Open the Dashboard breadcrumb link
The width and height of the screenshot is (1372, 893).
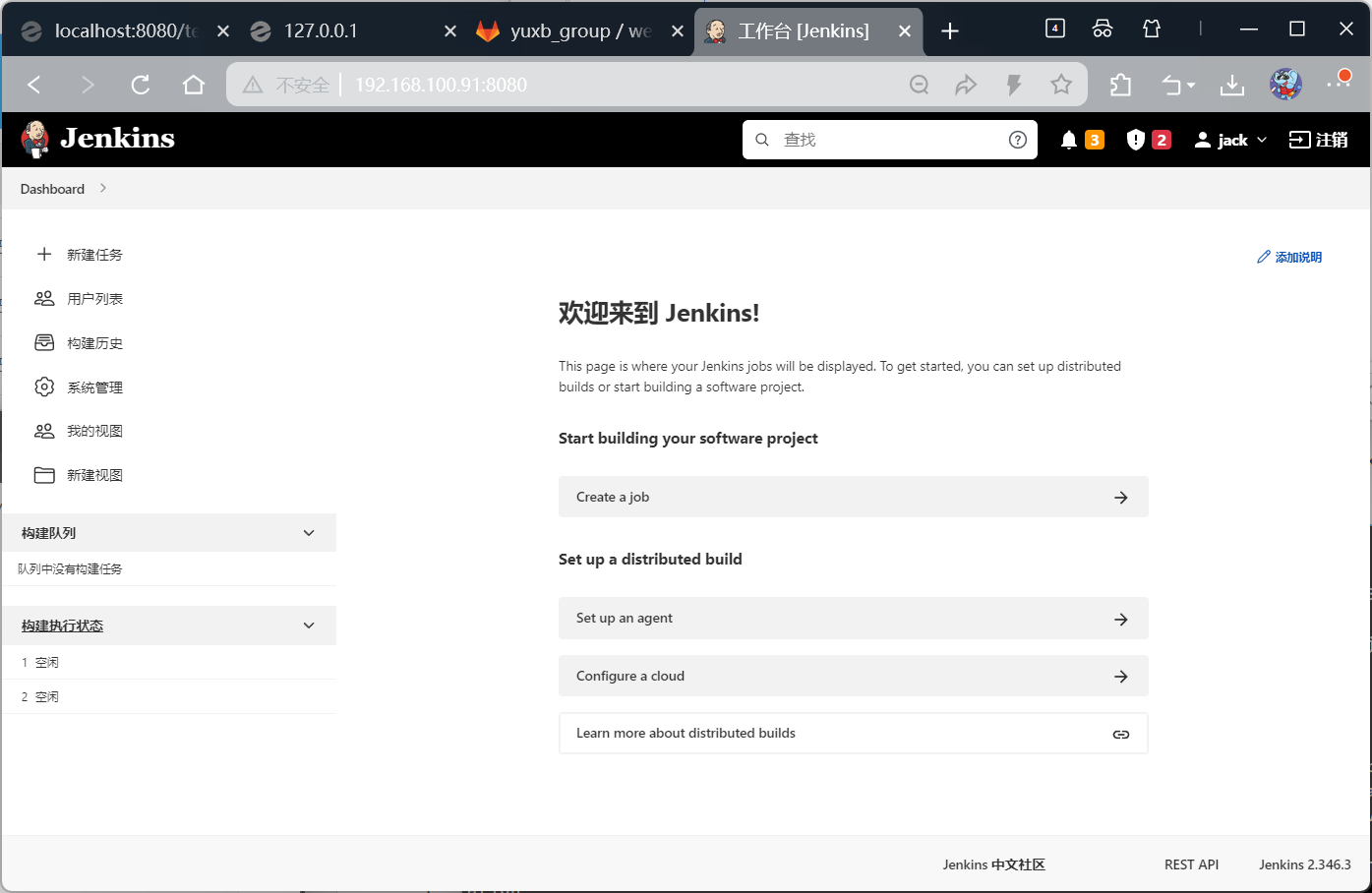point(52,189)
